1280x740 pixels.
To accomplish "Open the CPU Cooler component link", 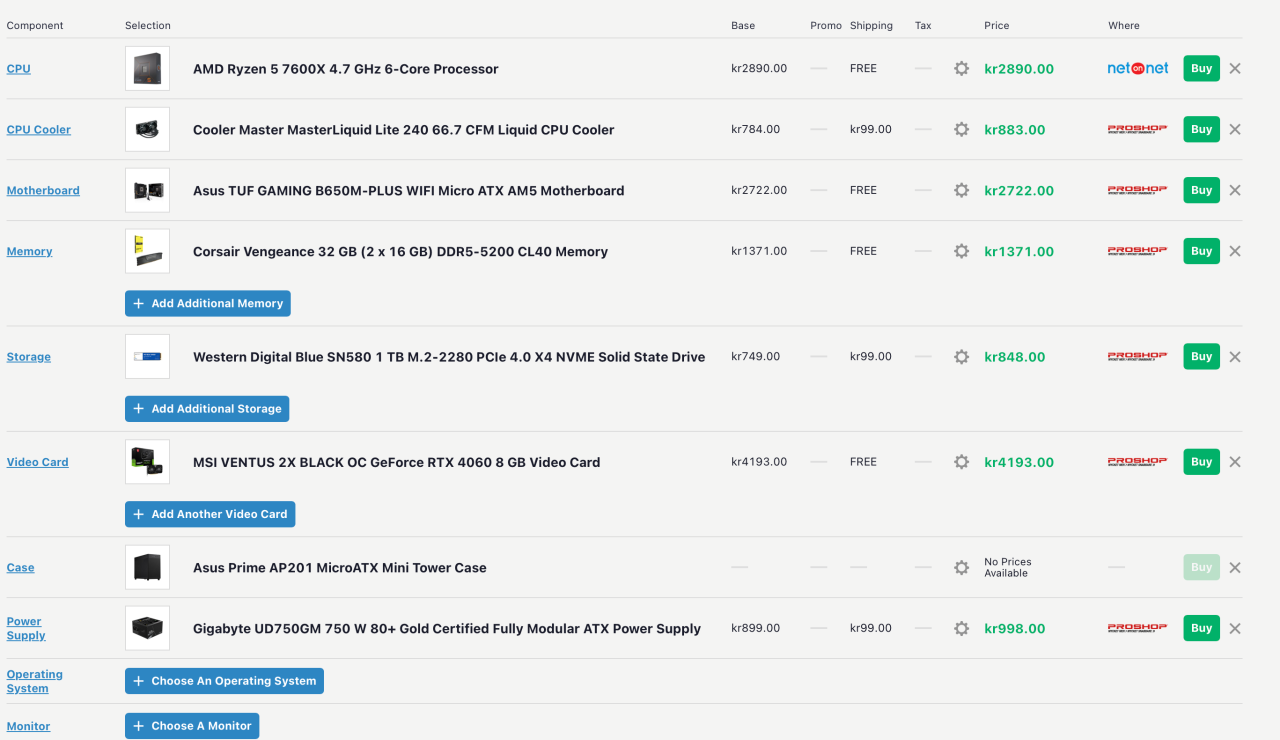I will 39,130.
